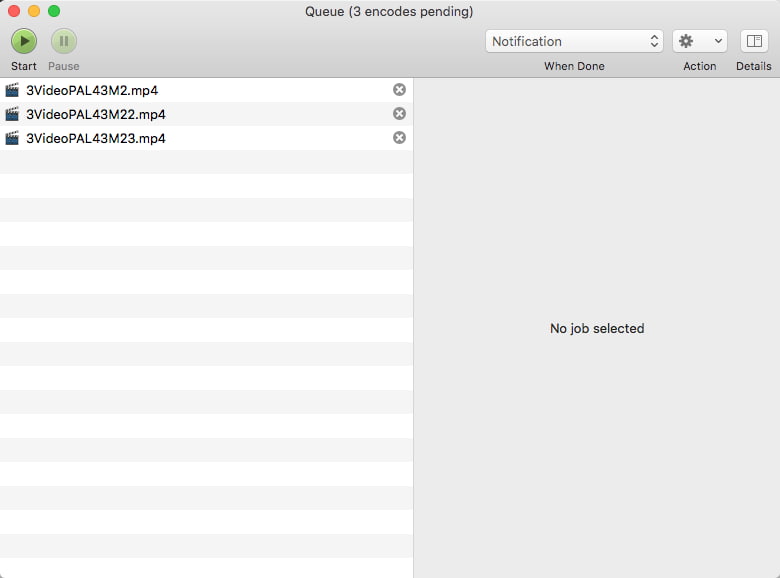Start the encode queue
The width and height of the screenshot is (780, 578).
24,41
